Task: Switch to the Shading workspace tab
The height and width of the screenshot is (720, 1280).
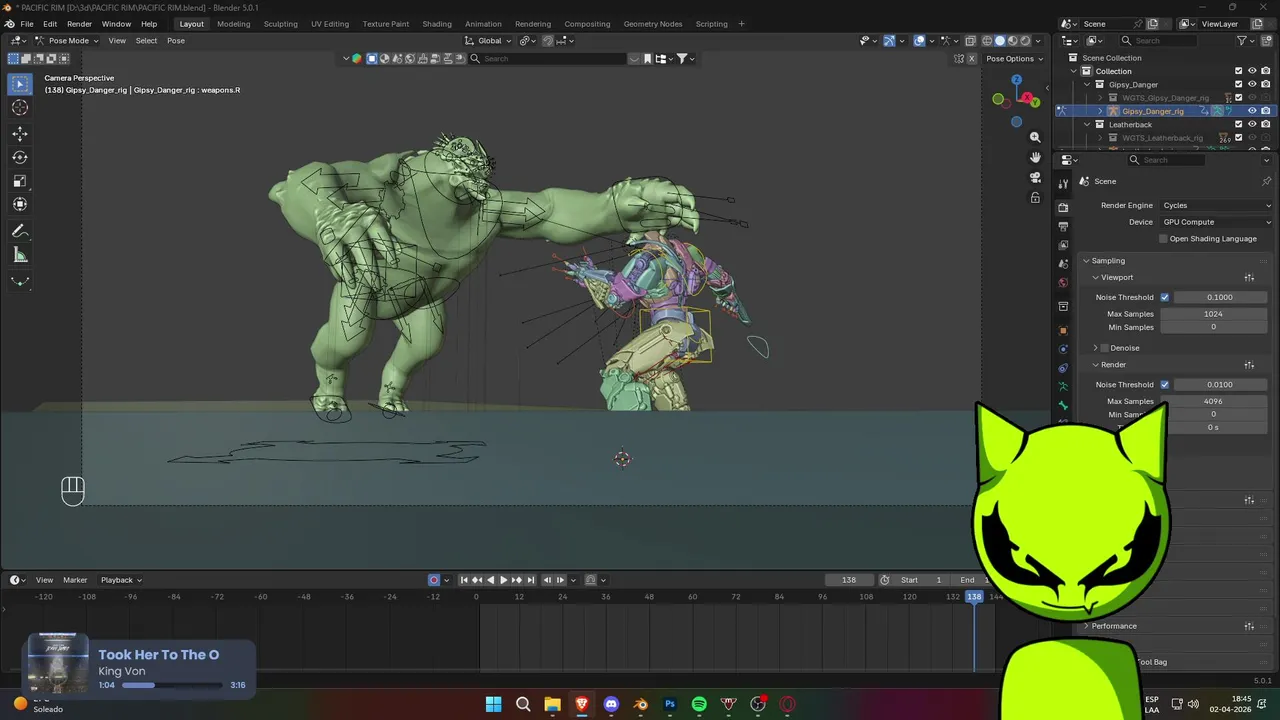Action: click(x=437, y=24)
